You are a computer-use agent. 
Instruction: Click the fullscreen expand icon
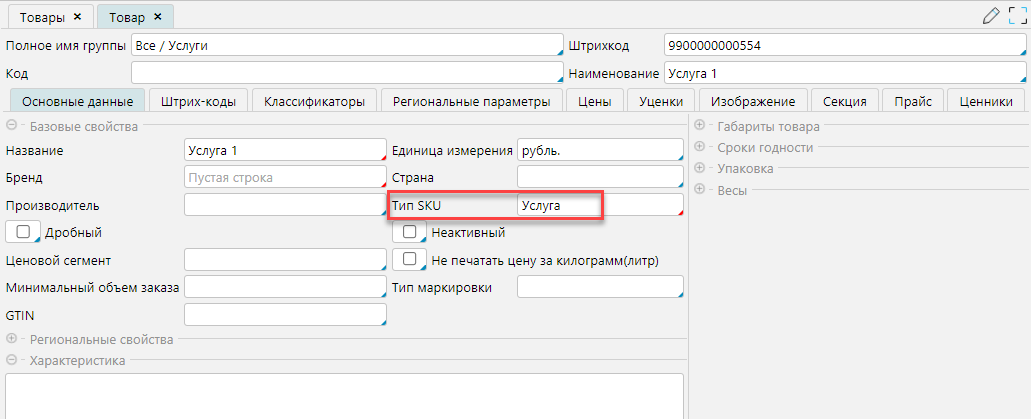pos(1017,16)
